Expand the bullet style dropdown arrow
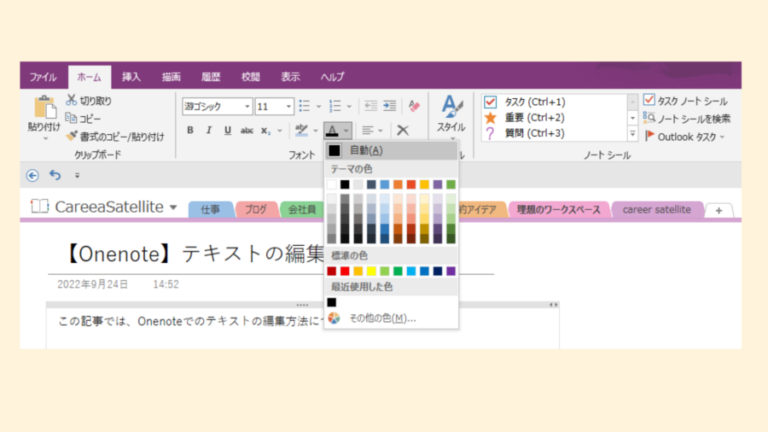Image resolution: width=768 pixels, height=432 pixels. coord(319,106)
